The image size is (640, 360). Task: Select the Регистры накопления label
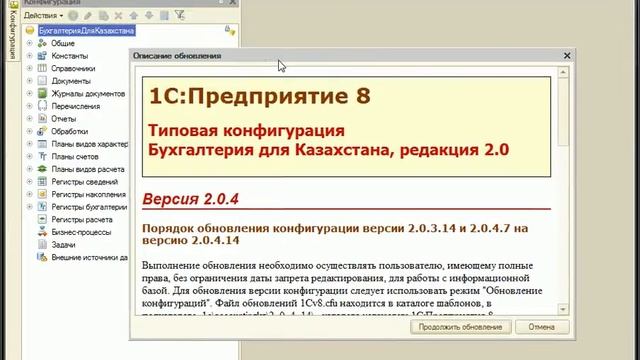tap(89, 194)
